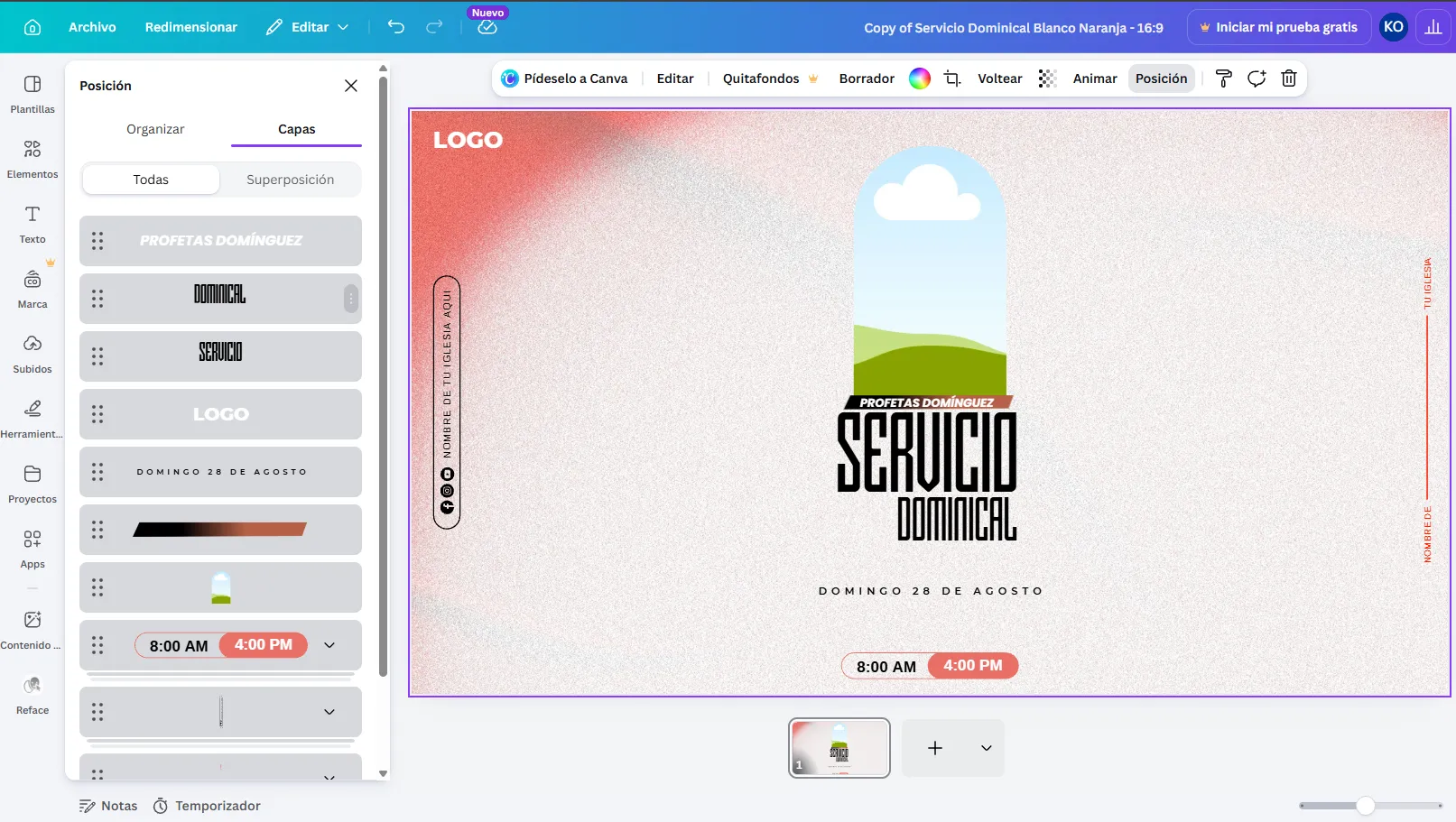
Task: Open the Temporizador
Action: pos(207,806)
